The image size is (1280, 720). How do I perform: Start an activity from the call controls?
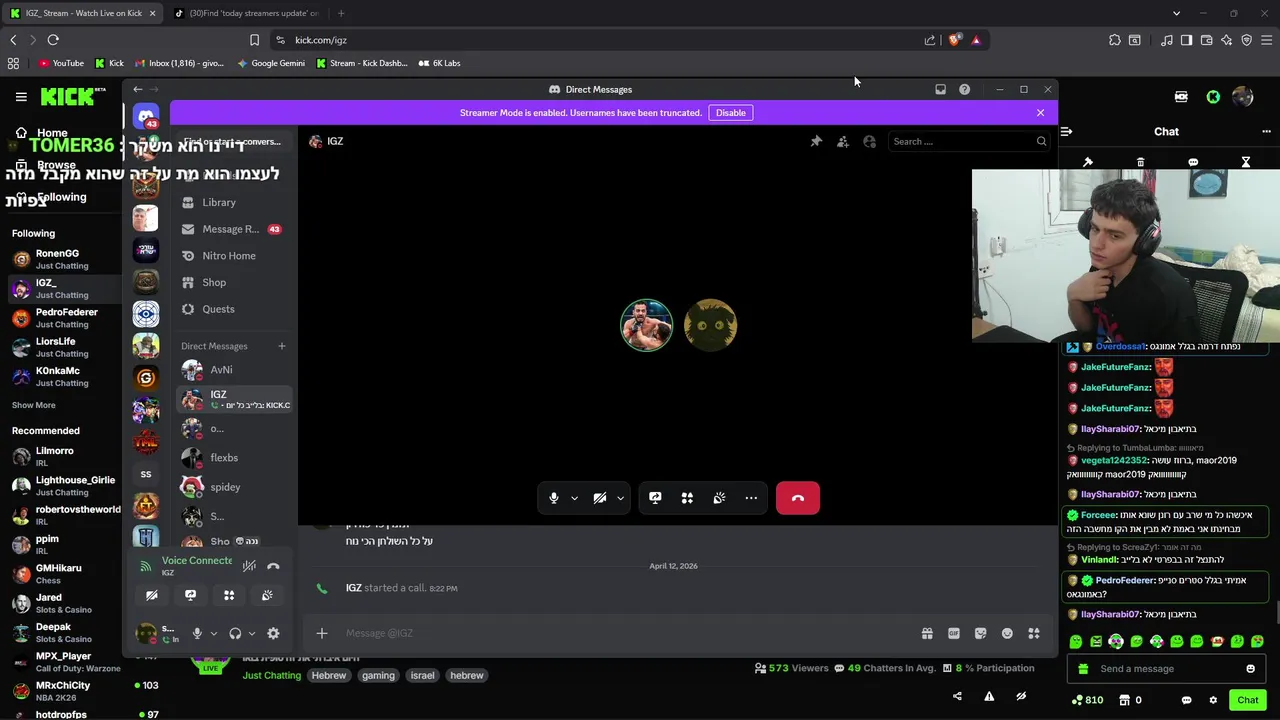[687, 498]
